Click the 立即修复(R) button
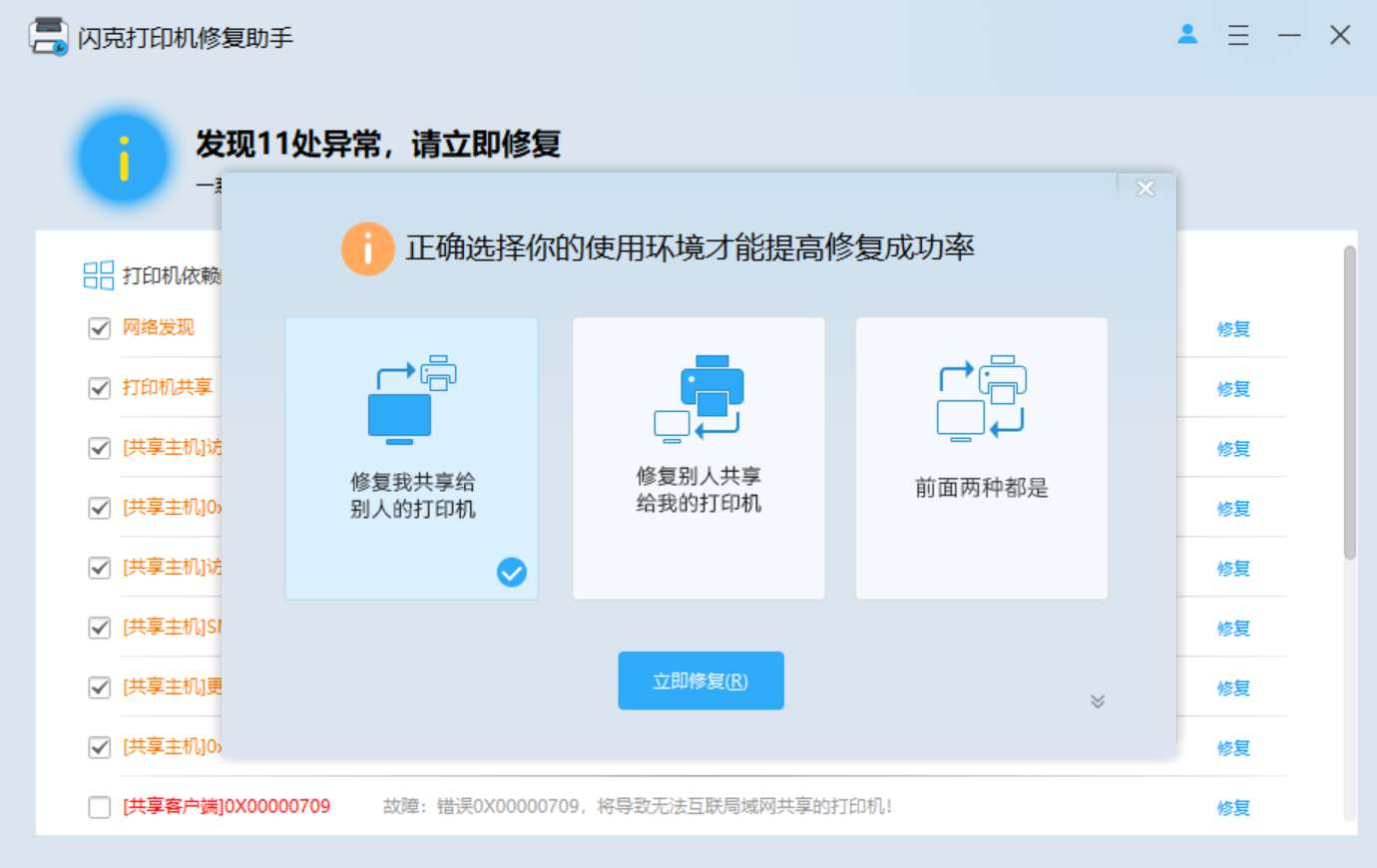Image resolution: width=1377 pixels, height=868 pixels. pos(700,680)
